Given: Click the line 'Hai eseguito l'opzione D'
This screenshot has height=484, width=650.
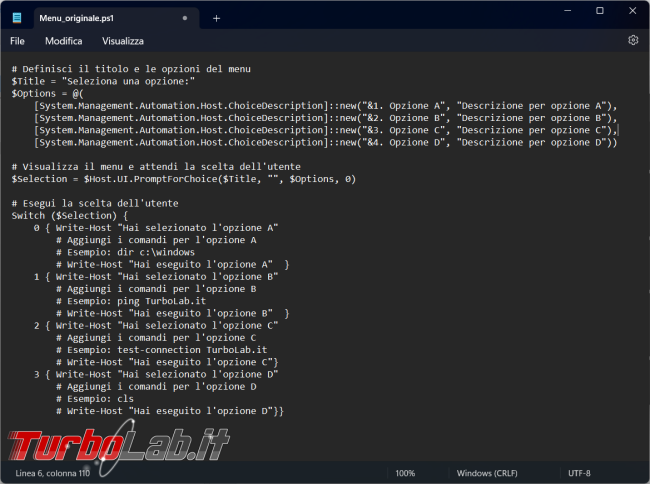Looking at the screenshot, I should 170,411.
